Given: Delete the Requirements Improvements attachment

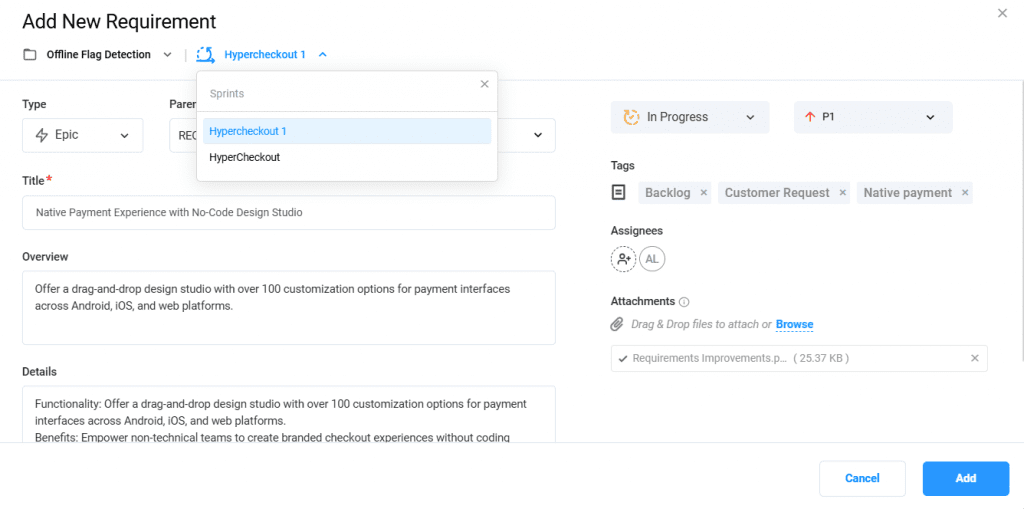Looking at the screenshot, I should pyautogui.click(x=975, y=358).
